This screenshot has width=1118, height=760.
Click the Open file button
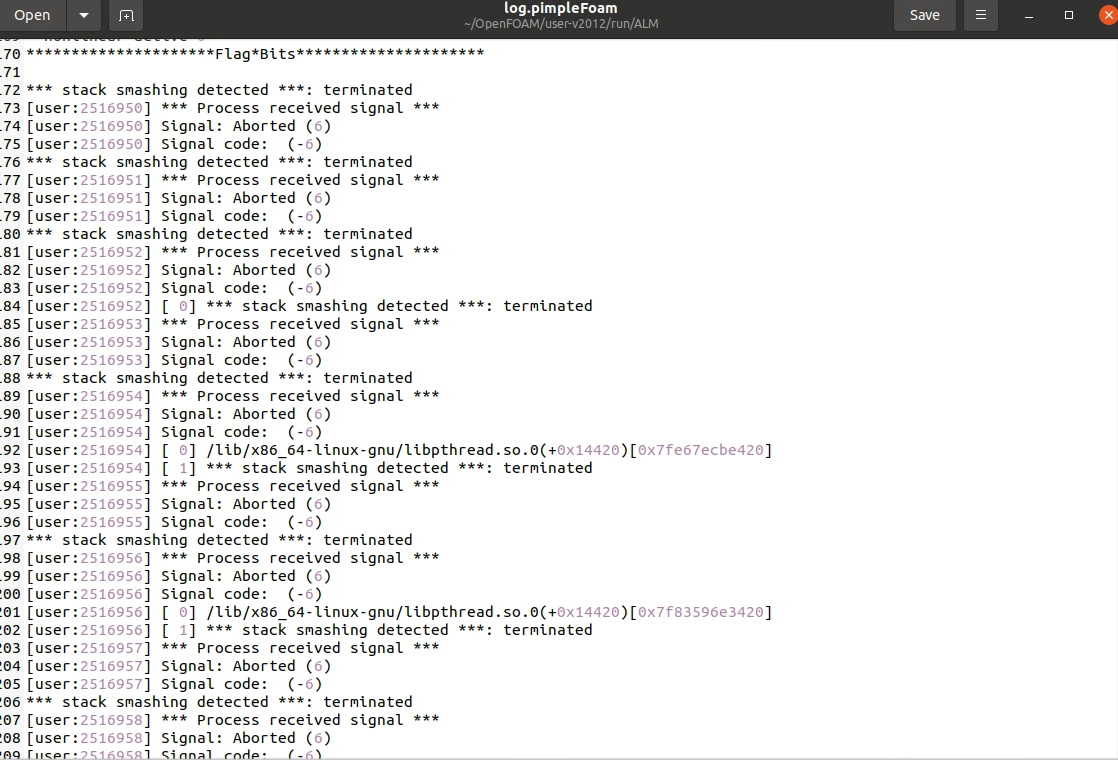pyautogui.click(x=32, y=15)
